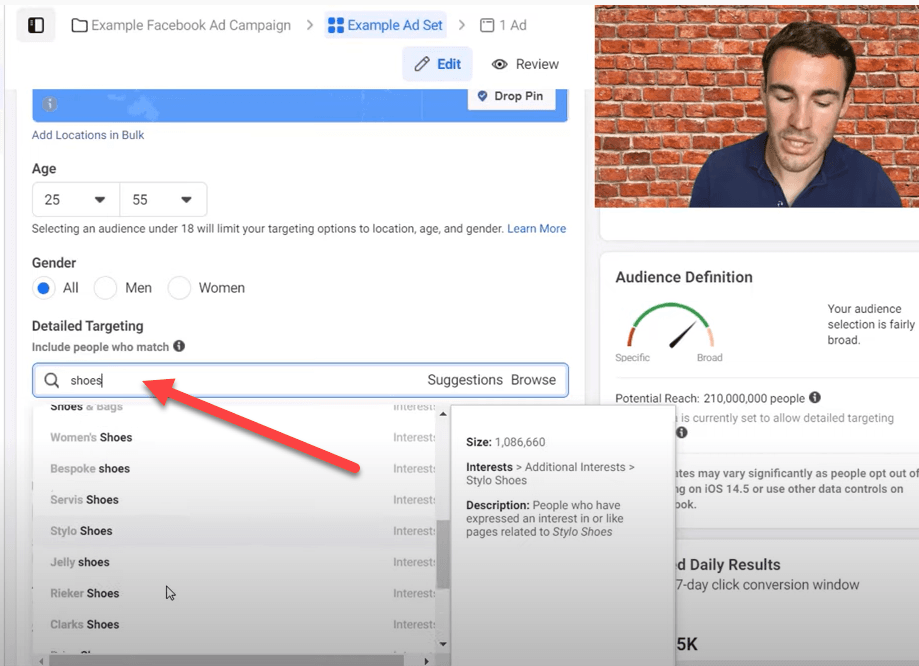Open the maximum age dropdown showing 55
The height and width of the screenshot is (666, 919).
163,200
